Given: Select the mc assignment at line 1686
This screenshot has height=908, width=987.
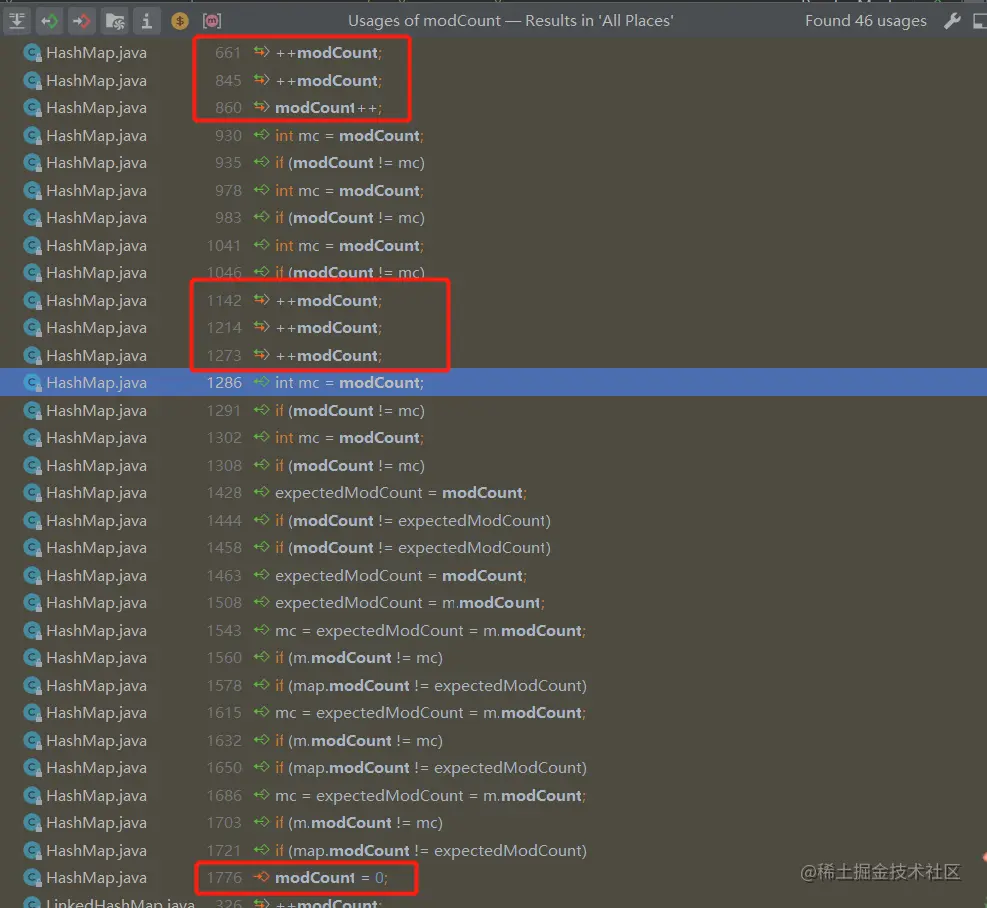Looking at the screenshot, I should [x=494, y=795].
